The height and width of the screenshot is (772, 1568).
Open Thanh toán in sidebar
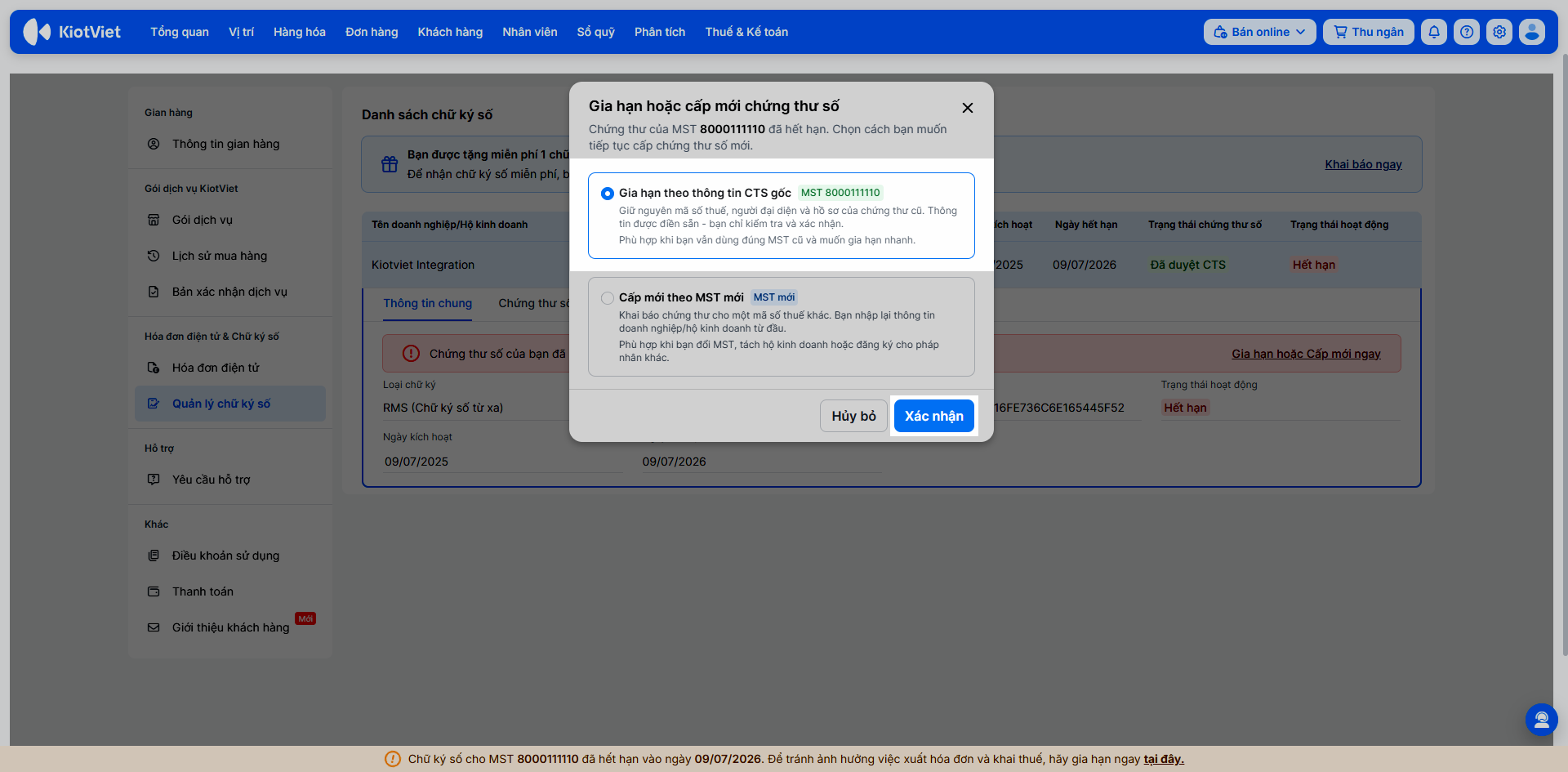click(x=230, y=591)
